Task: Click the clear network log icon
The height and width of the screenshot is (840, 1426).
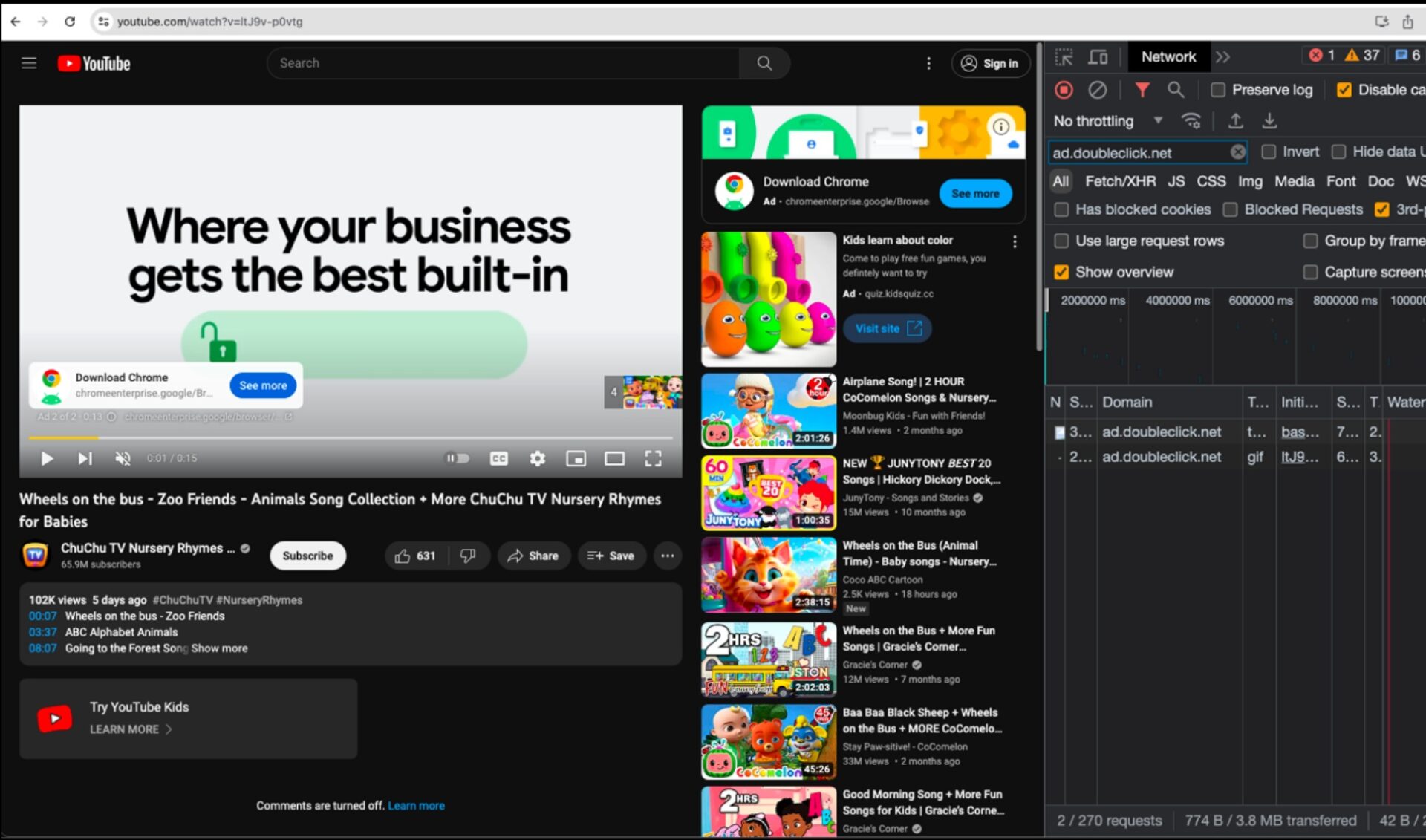Action: (1097, 90)
